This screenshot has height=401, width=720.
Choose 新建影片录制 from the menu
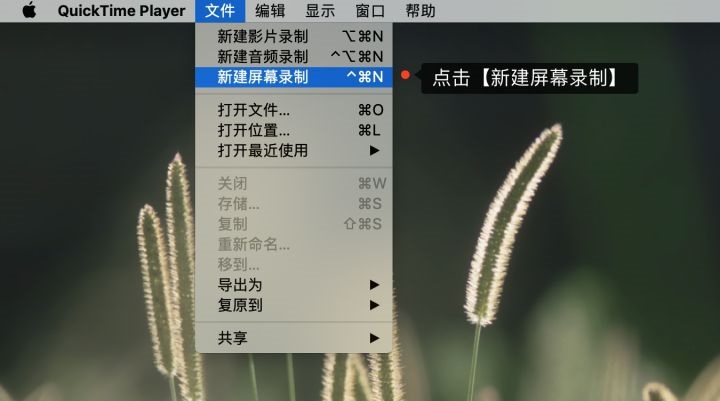[x=294, y=36]
